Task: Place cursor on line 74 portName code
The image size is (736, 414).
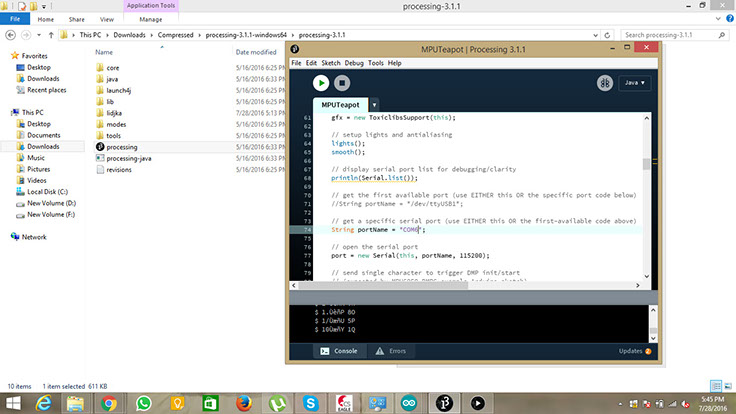Action: point(378,230)
